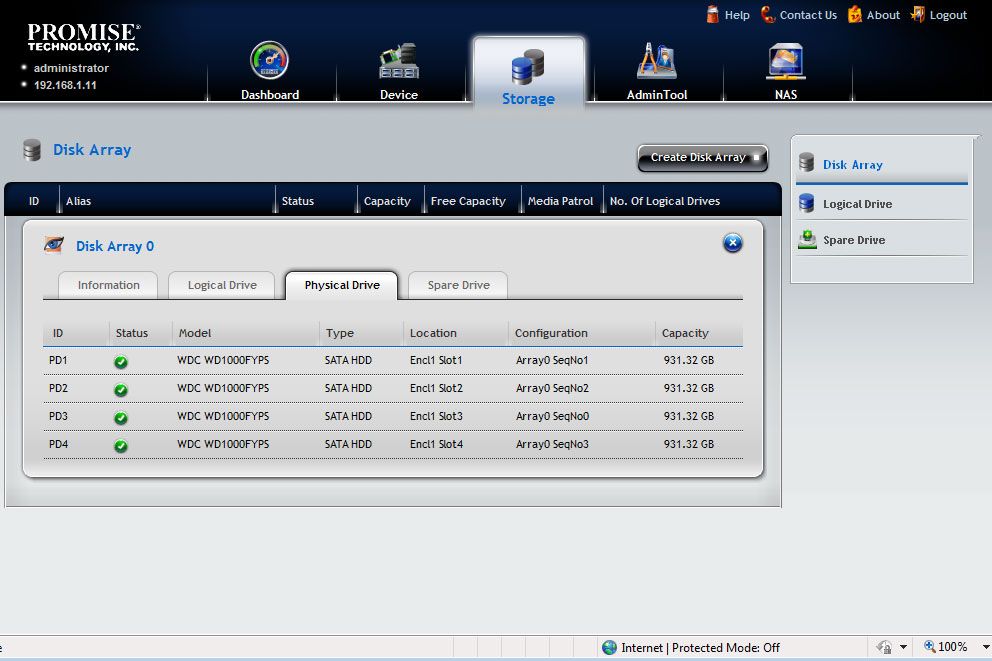Click the AdminTool menu label
The width and height of the screenshot is (992, 661).
(x=657, y=95)
